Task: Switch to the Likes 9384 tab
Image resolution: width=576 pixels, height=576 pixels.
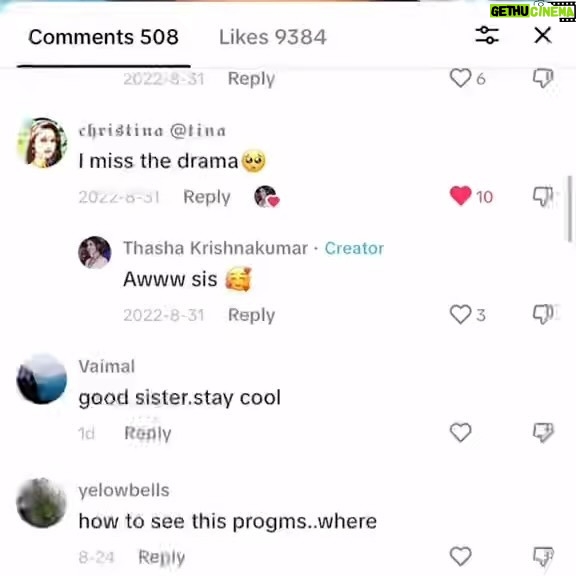Action: pos(273,37)
